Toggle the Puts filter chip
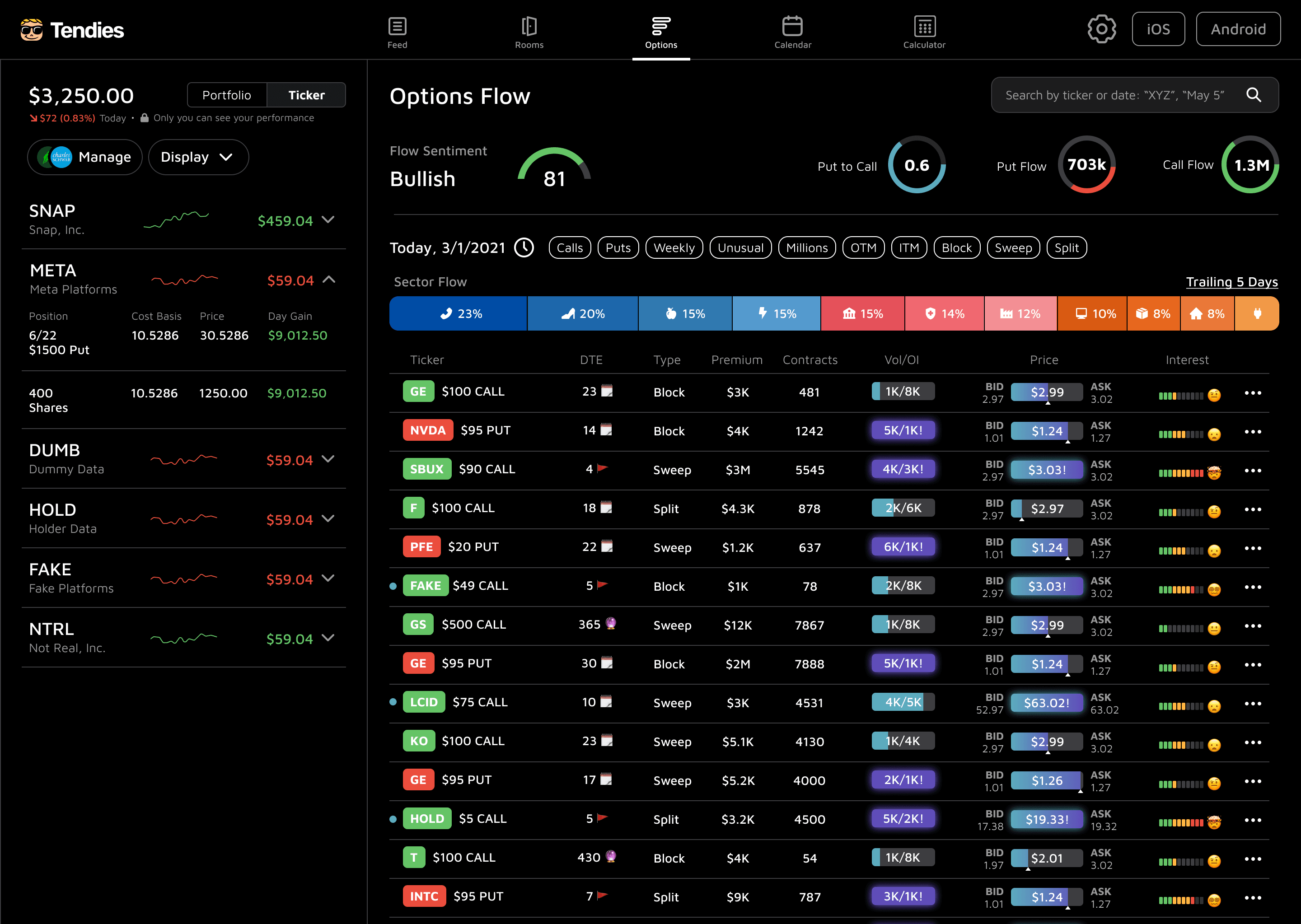Screen dimensions: 1301x924 click(x=618, y=247)
